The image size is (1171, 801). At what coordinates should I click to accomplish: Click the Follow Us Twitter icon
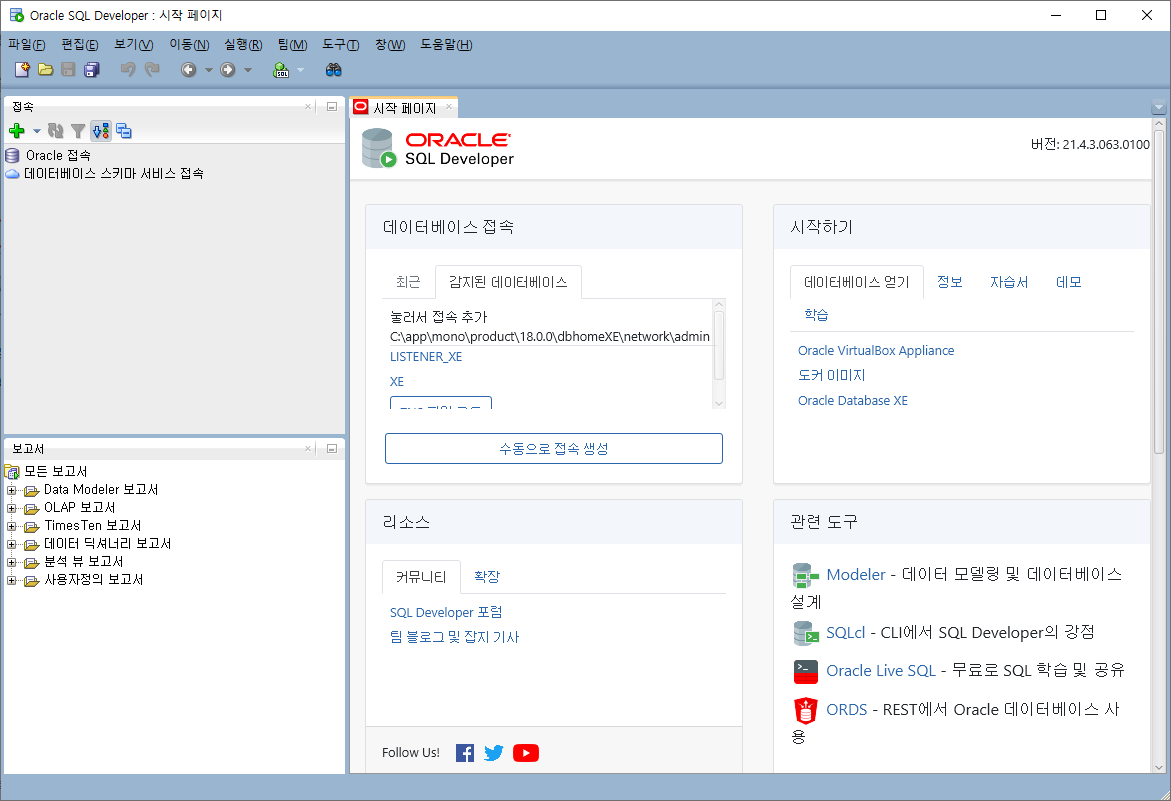tap(494, 752)
